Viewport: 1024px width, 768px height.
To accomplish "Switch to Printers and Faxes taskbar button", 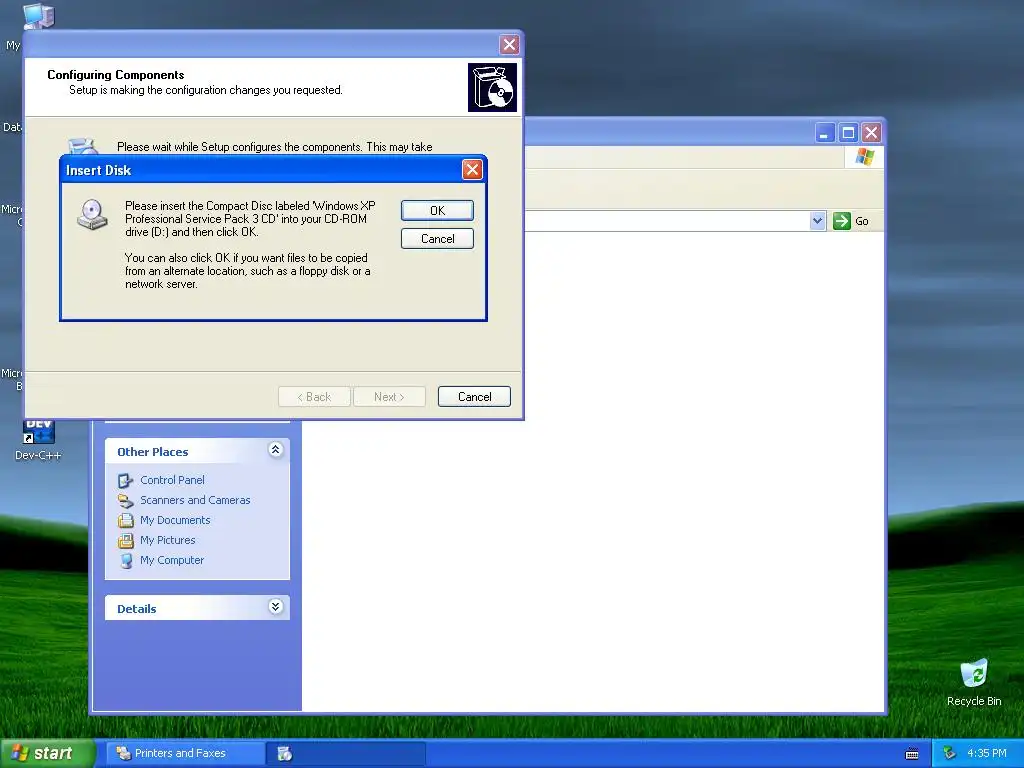I will (187, 754).
